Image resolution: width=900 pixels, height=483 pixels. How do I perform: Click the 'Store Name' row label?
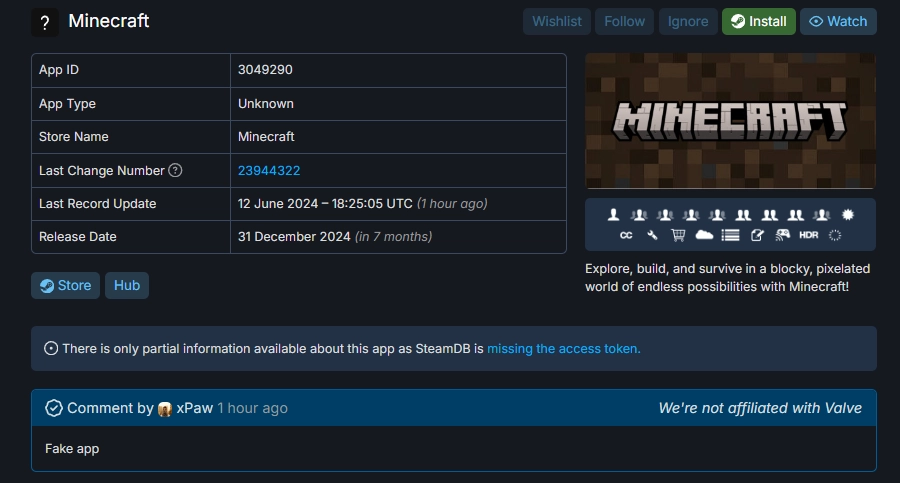[73, 137]
